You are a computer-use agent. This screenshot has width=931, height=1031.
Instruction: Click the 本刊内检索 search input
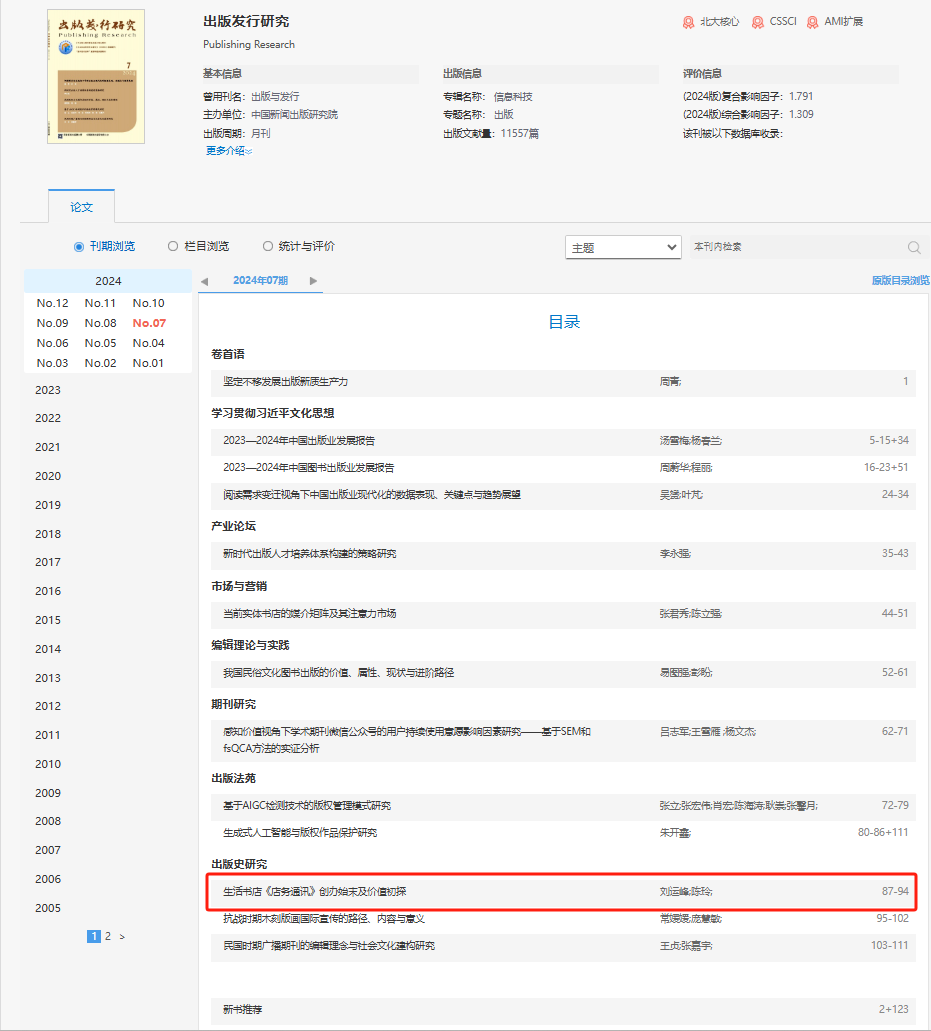pos(795,247)
